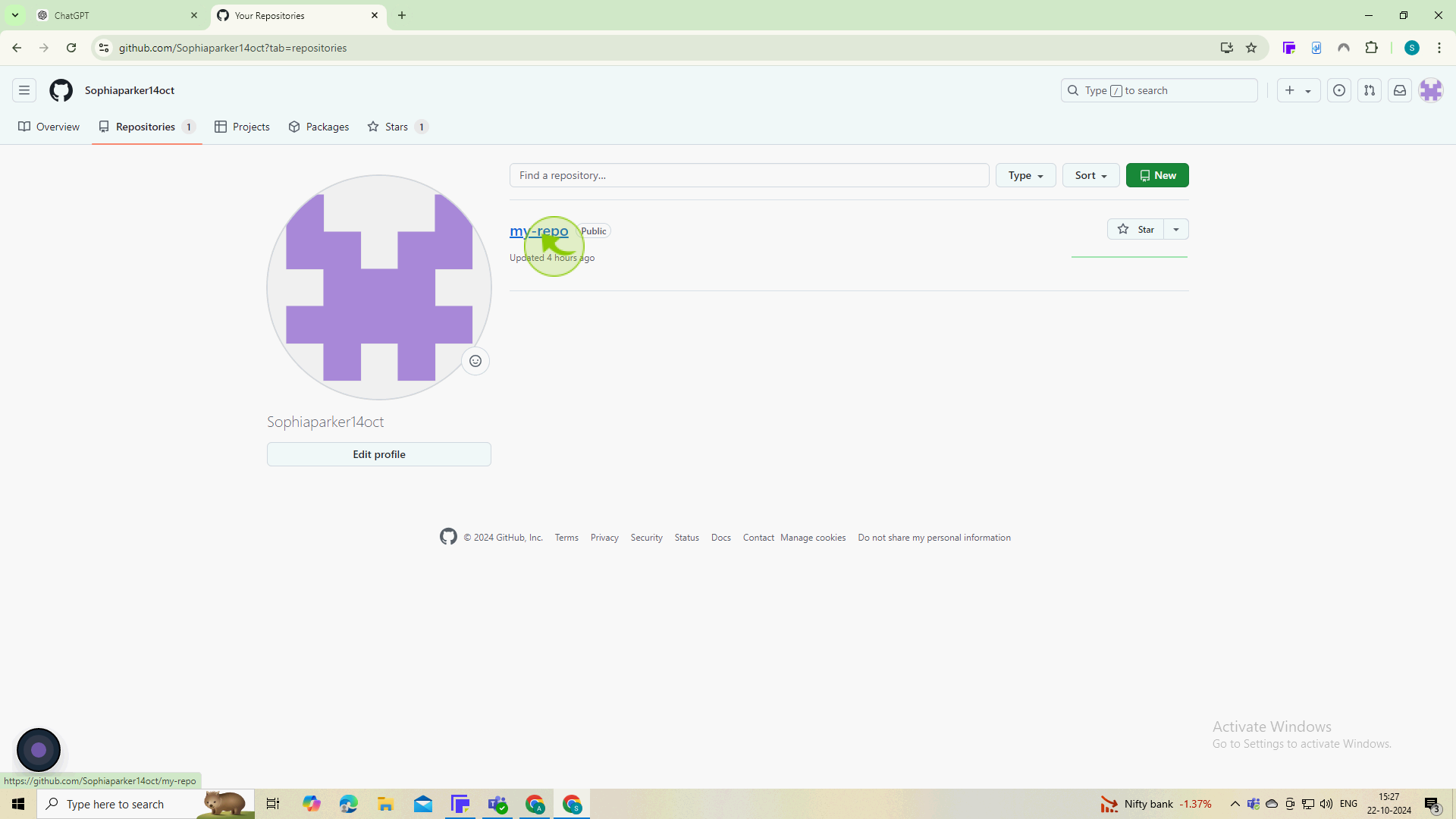
Task: Open the Issues icon in header
Action: click(x=1339, y=90)
